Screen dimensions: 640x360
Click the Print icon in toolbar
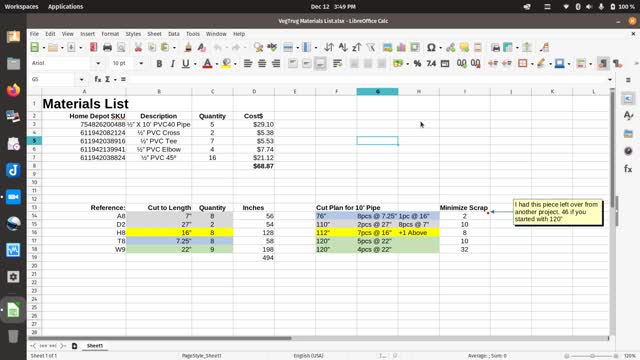click(x=107, y=47)
